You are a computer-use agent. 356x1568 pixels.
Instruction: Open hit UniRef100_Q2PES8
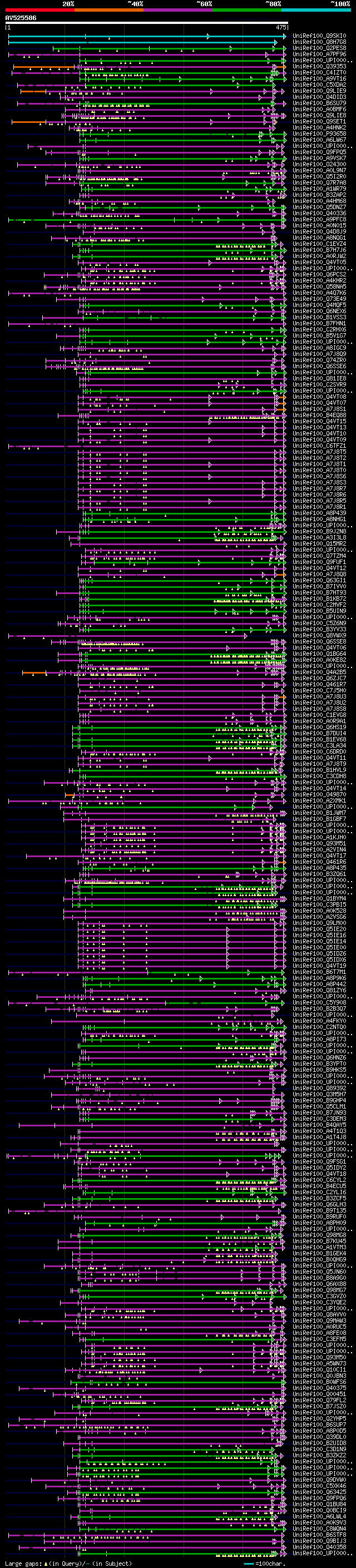319,48
